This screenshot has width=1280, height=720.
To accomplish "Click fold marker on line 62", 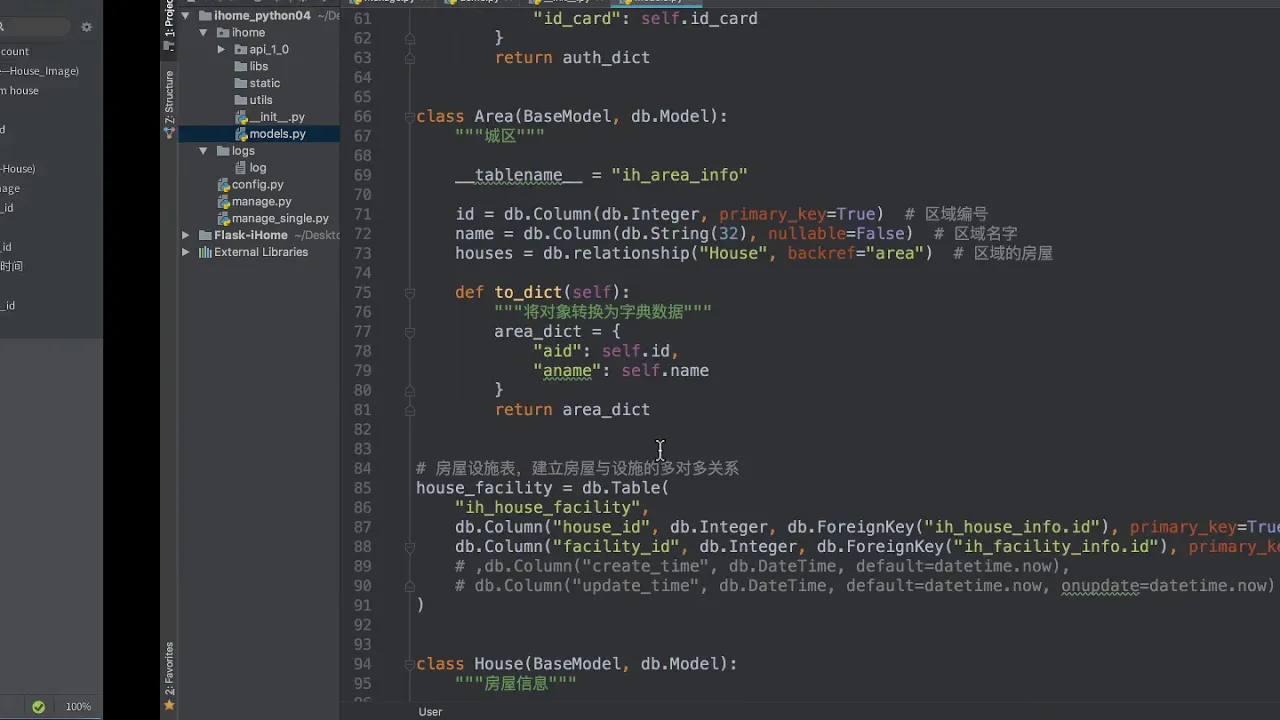I will [410, 38].
